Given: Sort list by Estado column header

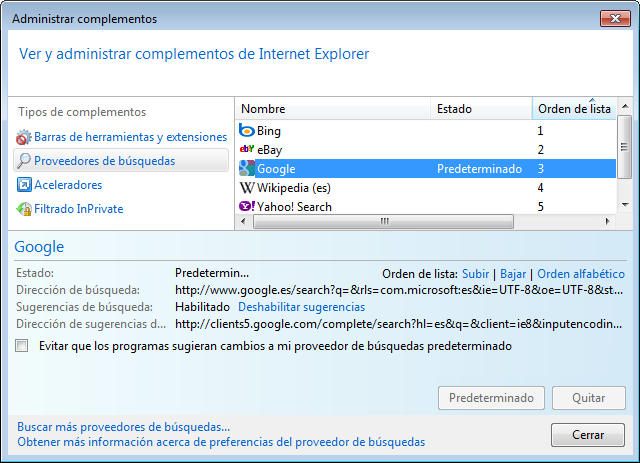Looking at the screenshot, I should [x=481, y=109].
